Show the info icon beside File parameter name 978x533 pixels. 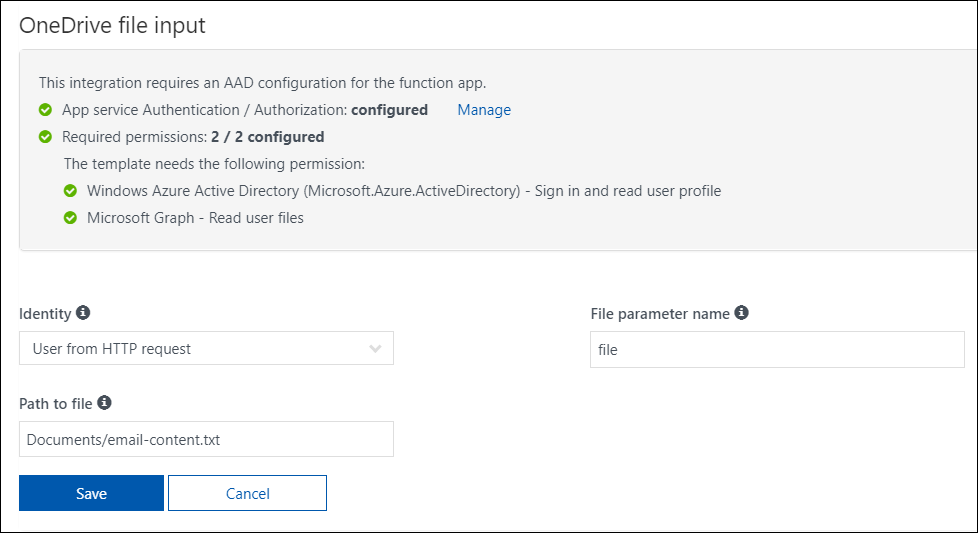(741, 313)
